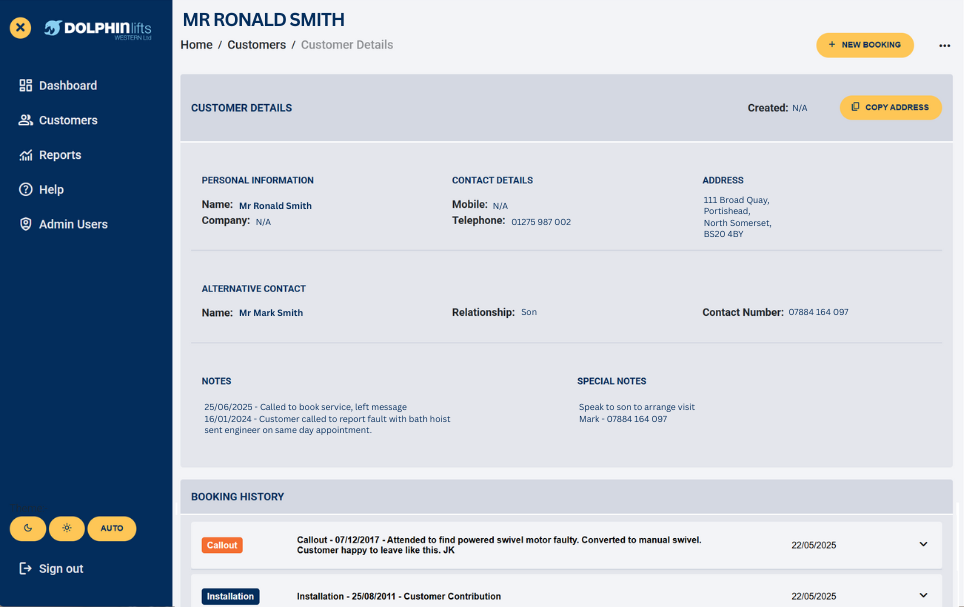Open the three-dot overflow menu
Image resolution: width=964 pixels, height=607 pixels.
[x=944, y=45]
